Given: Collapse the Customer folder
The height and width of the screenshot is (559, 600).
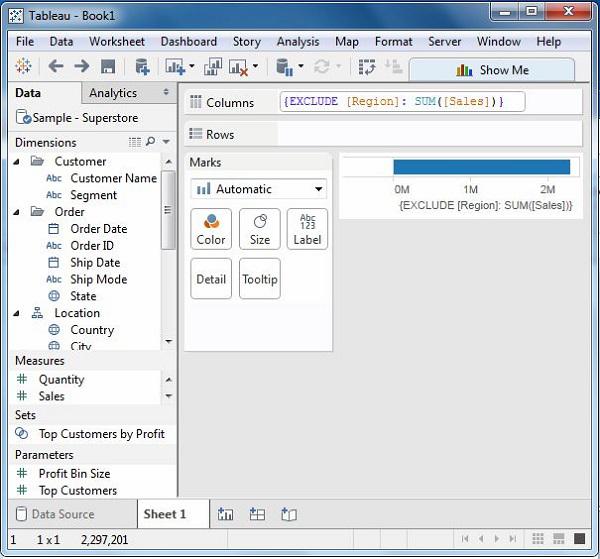Looking at the screenshot, I should (x=16, y=162).
